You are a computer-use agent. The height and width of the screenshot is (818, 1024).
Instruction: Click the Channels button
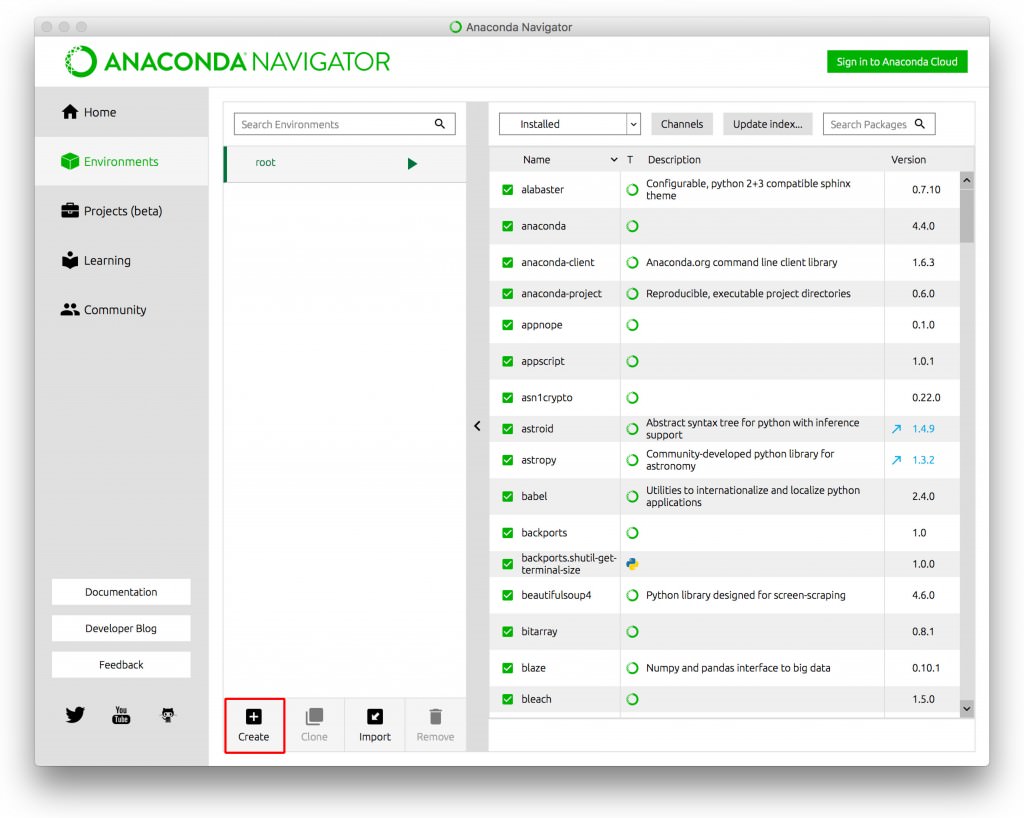[682, 124]
